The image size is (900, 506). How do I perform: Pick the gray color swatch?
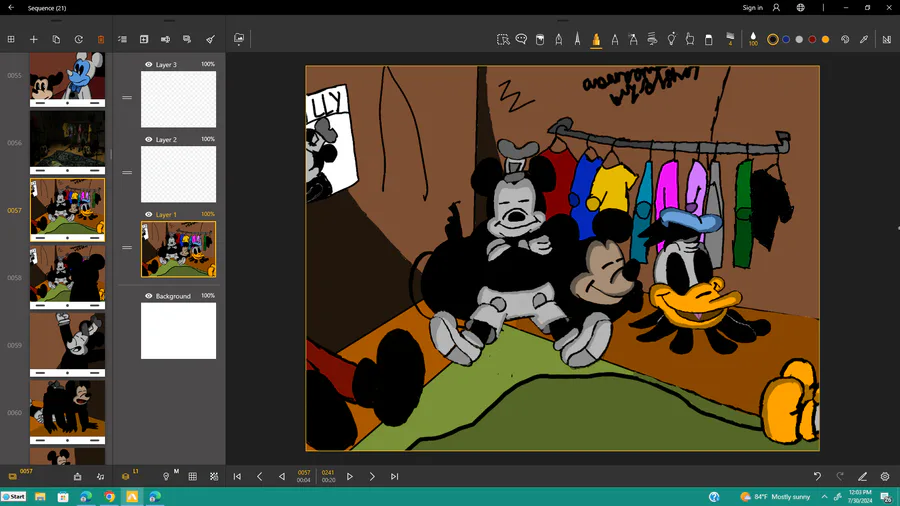[799, 40]
